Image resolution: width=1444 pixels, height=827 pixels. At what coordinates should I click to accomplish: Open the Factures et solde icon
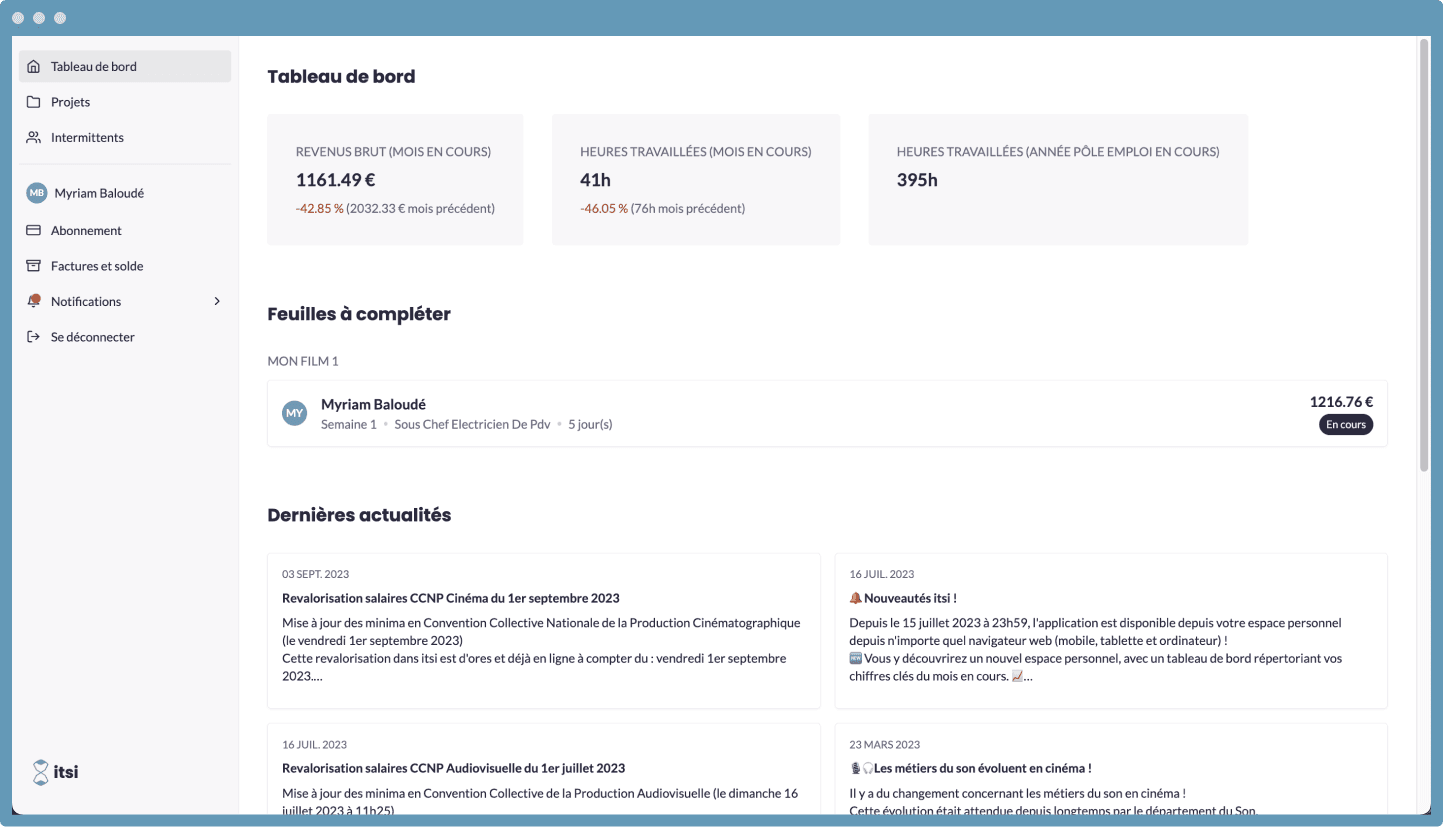point(35,265)
